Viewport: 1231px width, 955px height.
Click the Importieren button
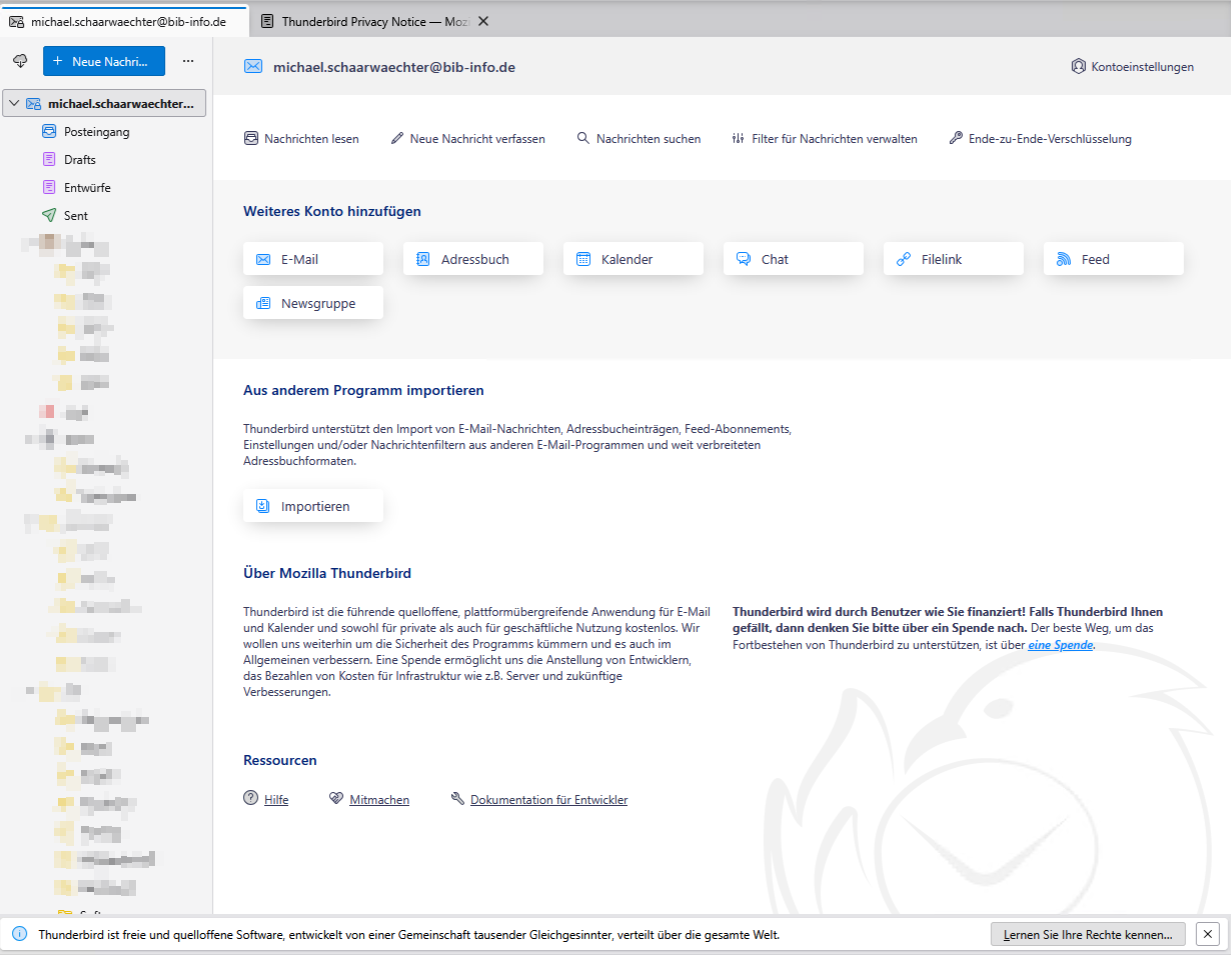pos(313,506)
